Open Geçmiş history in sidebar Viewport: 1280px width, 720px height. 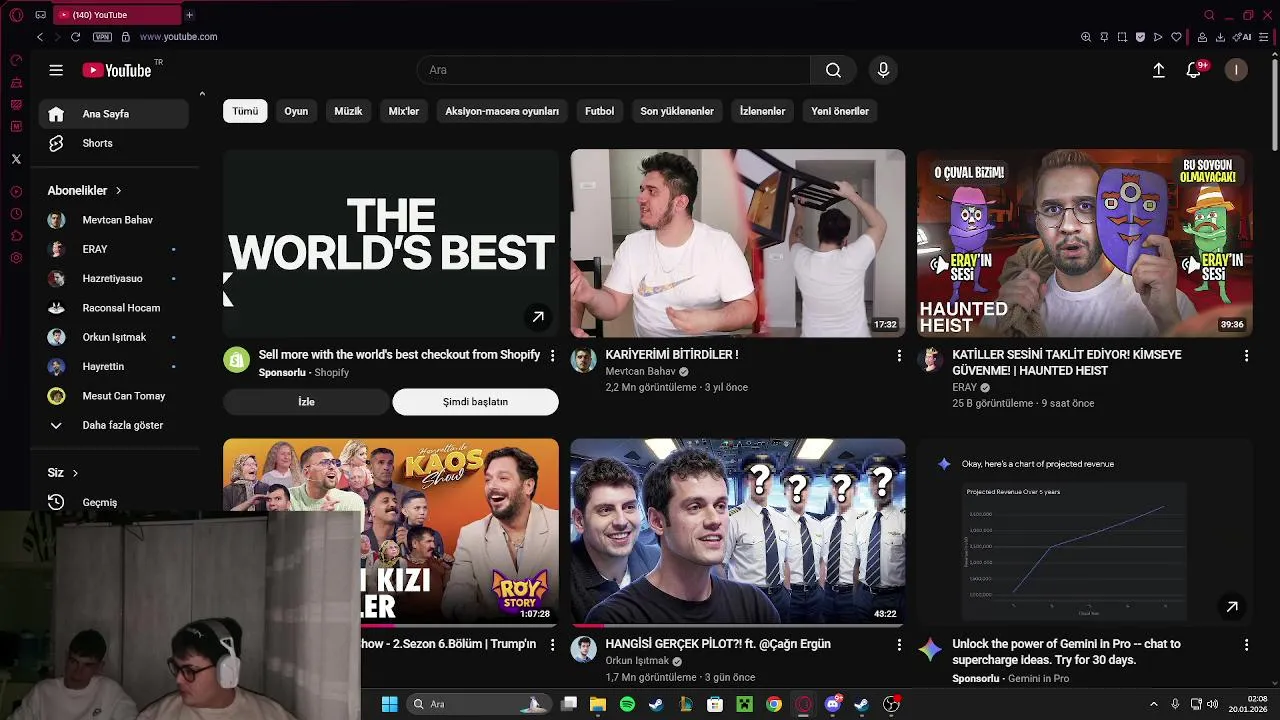click(x=113, y=502)
